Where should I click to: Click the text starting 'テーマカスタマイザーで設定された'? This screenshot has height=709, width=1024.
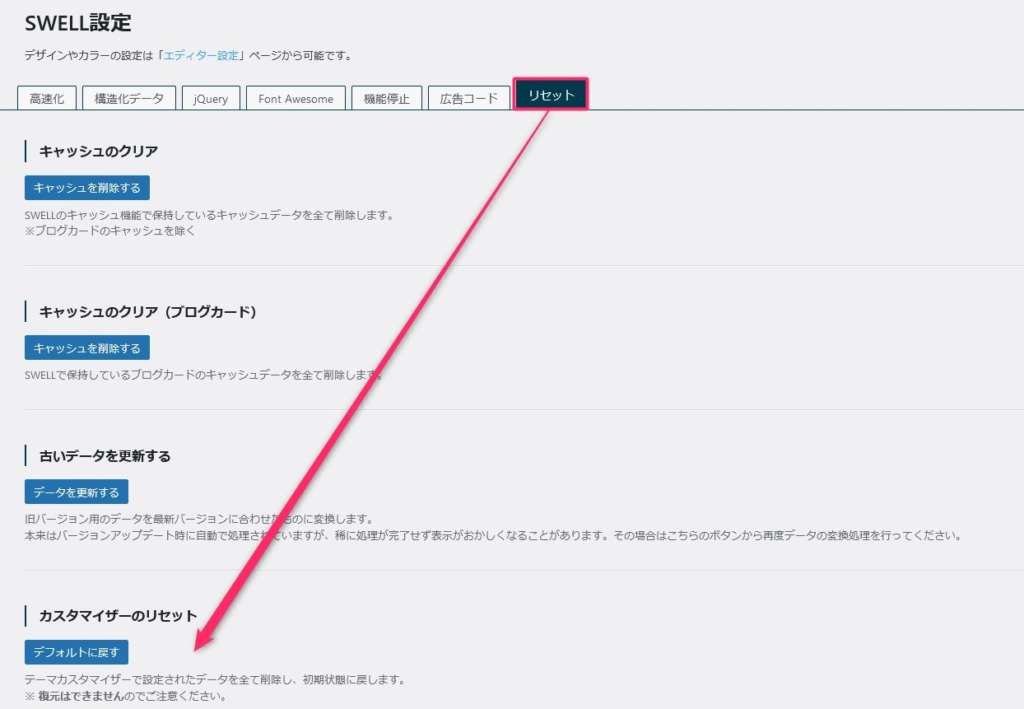[215, 680]
